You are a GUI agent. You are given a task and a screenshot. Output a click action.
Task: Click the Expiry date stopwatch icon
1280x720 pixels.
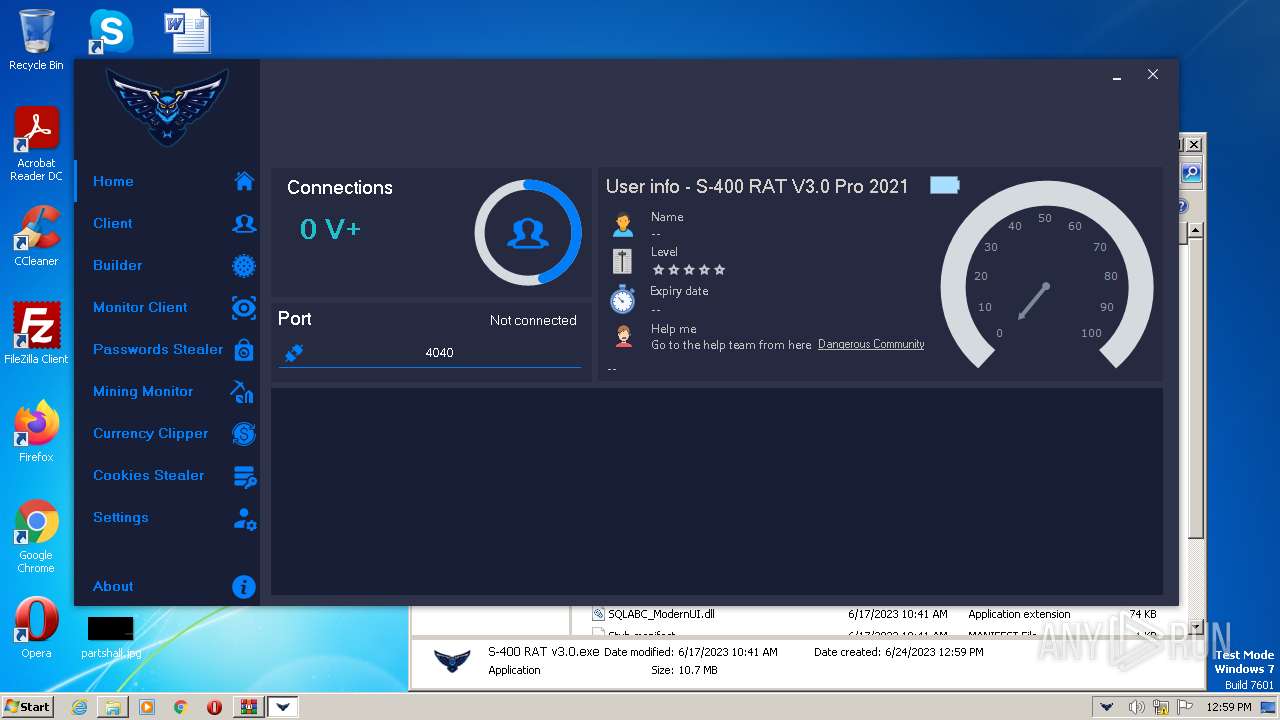[622, 299]
